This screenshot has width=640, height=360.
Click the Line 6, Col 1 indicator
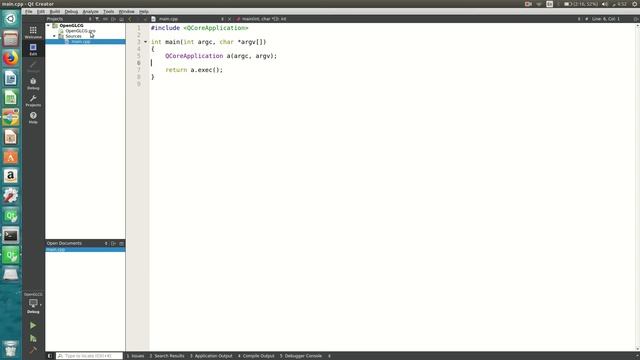click(x=606, y=19)
